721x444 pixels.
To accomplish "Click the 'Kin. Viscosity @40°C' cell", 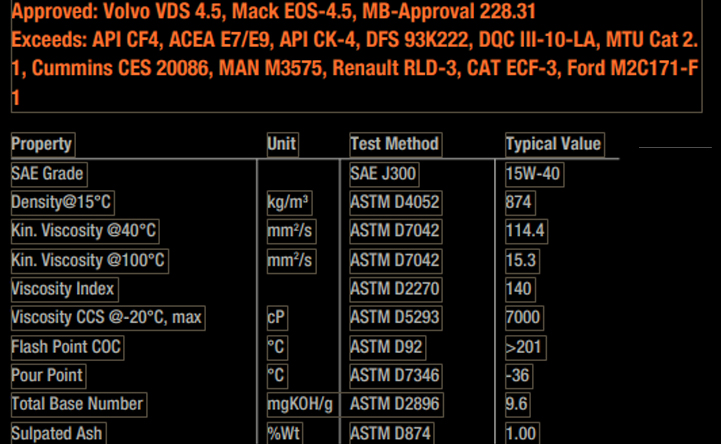I will point(85,231).
